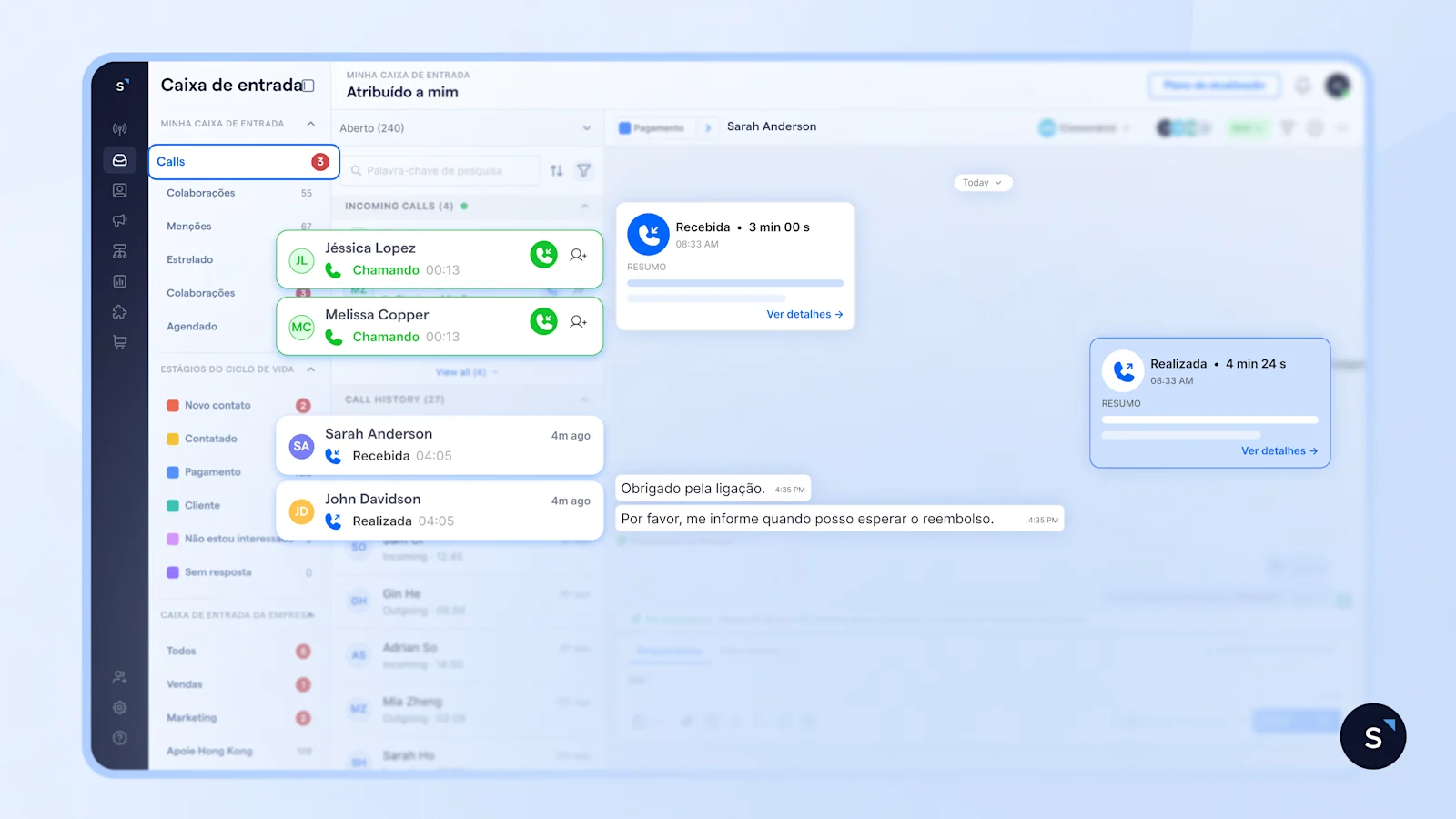Image resolution: width=1456 pixels, height=819 pixels.
Task: Answer Melissa Copper's incoming call
Action: (x=543, y=321)
